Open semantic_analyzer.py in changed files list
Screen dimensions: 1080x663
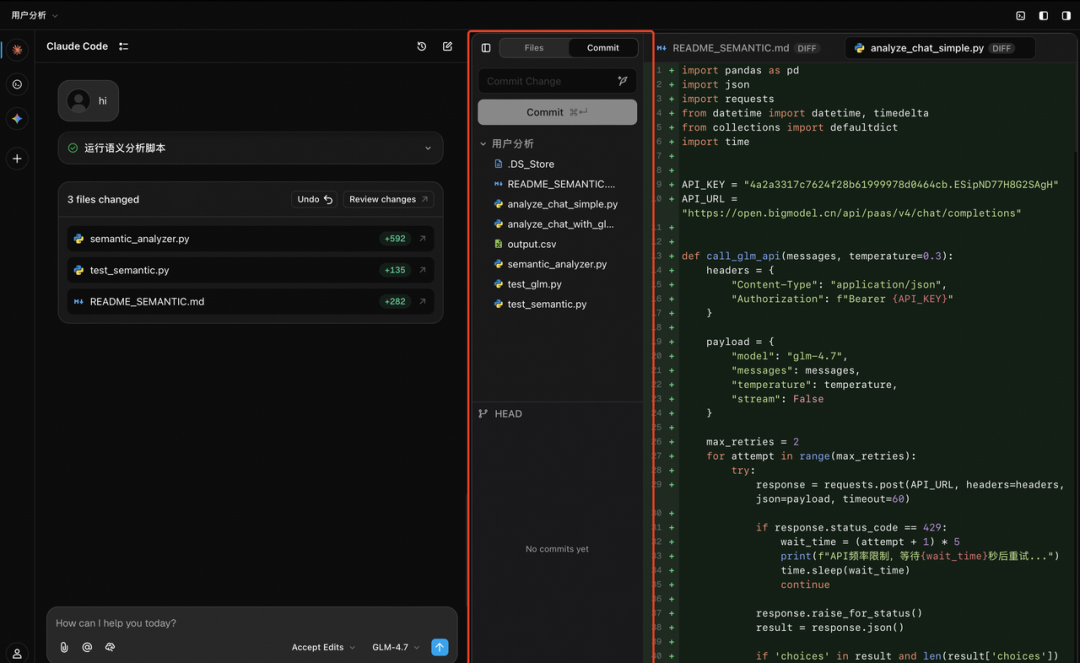point(250,239)
